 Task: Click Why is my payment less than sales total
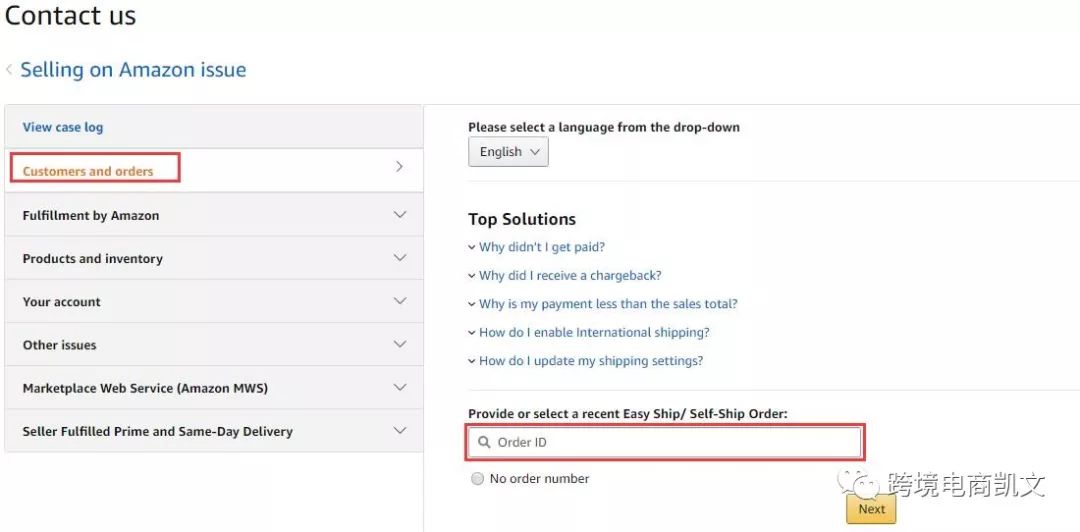pyautogui.click(x=607, y=304)
